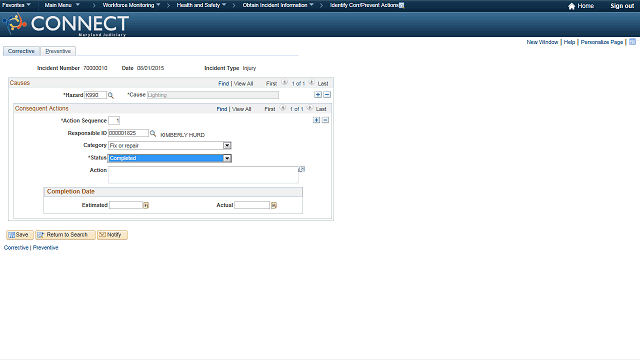Screen dimensions: 640x360
Task: Click the bottom Preventive link
Action: coord(45,248)
